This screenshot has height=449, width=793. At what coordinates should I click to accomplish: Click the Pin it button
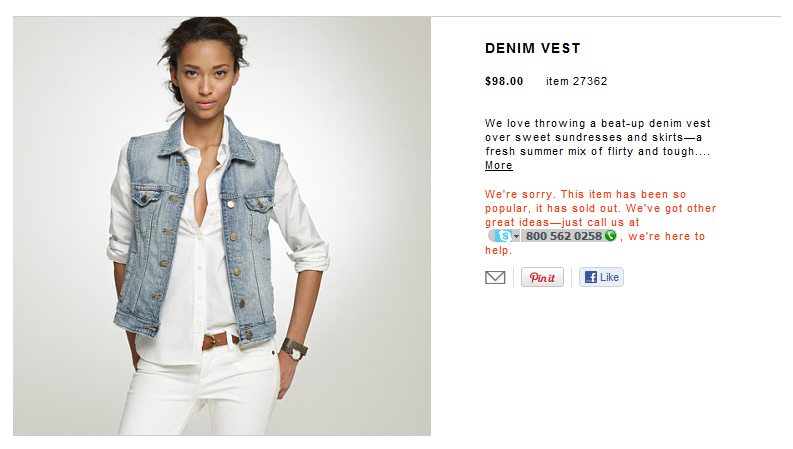[x=542, y=277]
